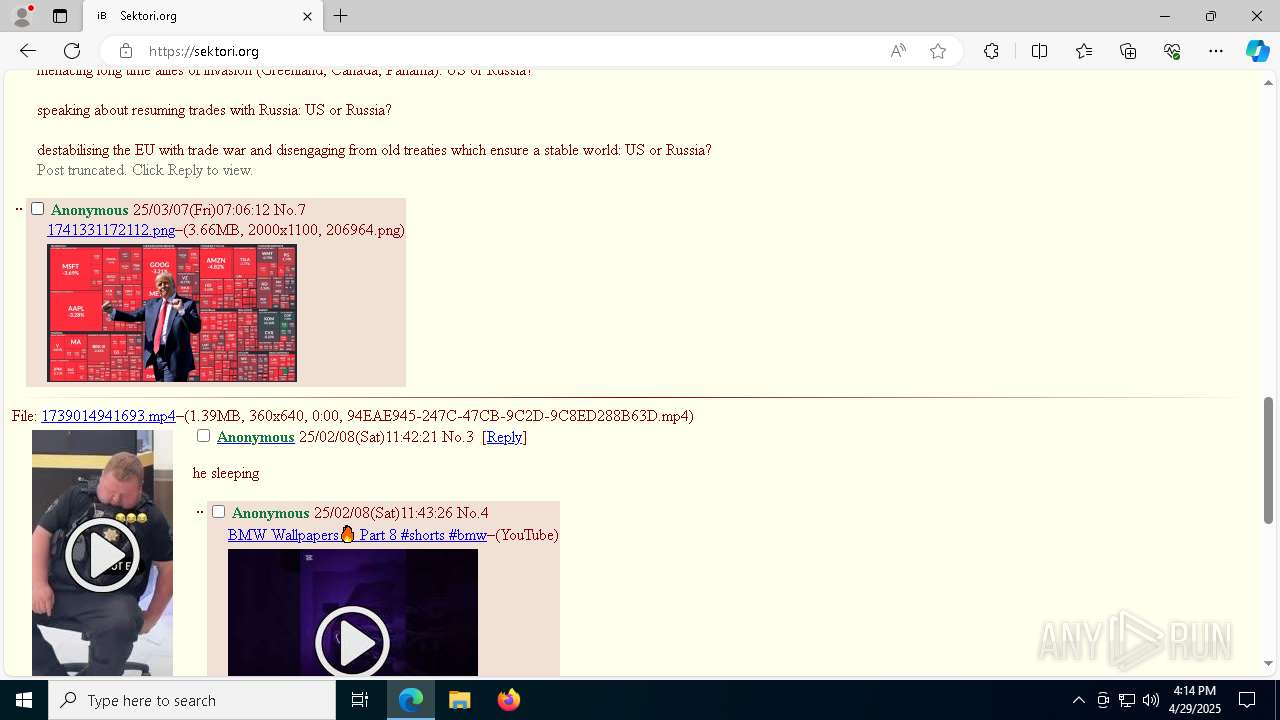Add this page to favorites

tap(938, 51)
